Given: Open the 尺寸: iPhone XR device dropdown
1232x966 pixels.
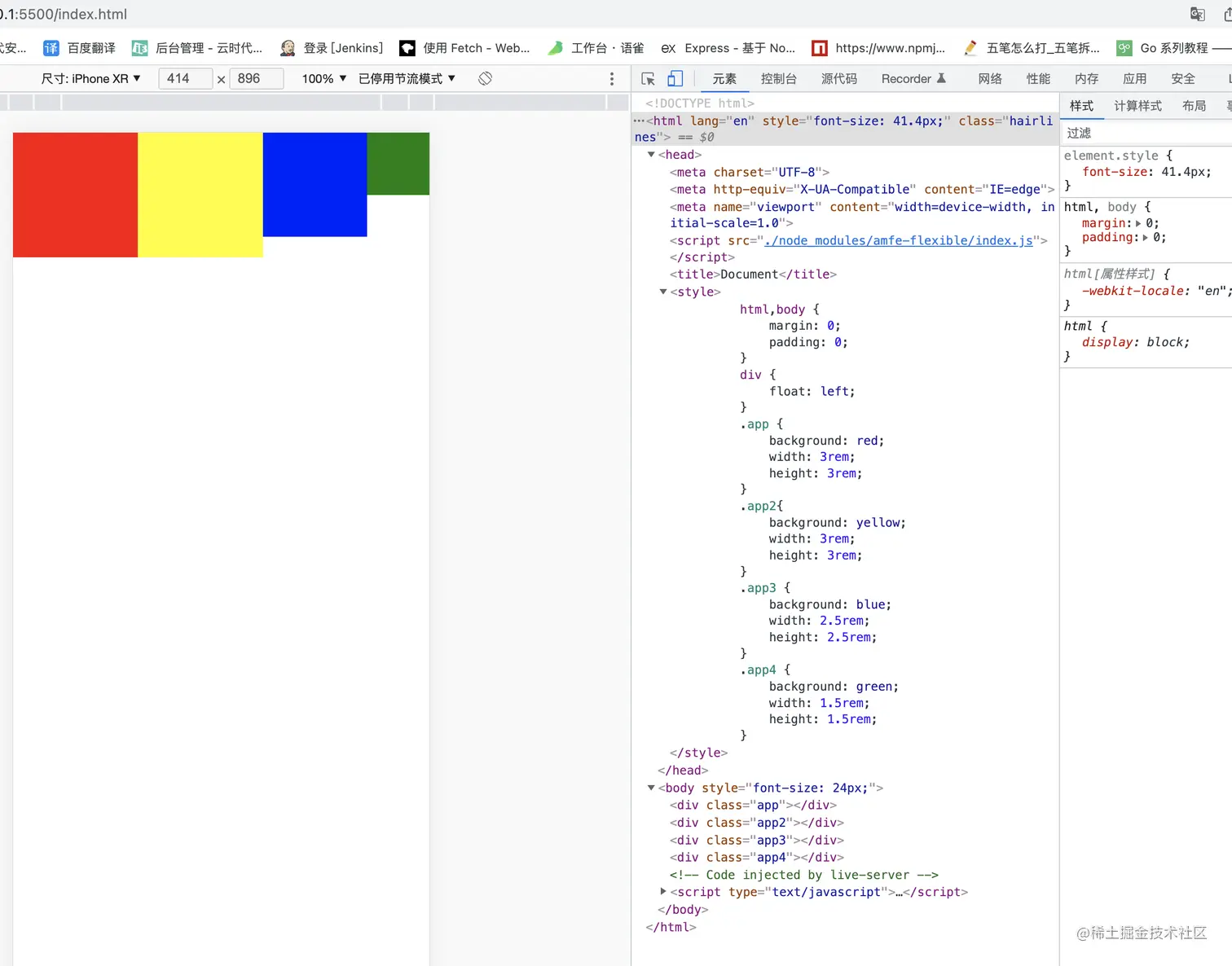Looking at the screenshot, I should click(91, 78).
